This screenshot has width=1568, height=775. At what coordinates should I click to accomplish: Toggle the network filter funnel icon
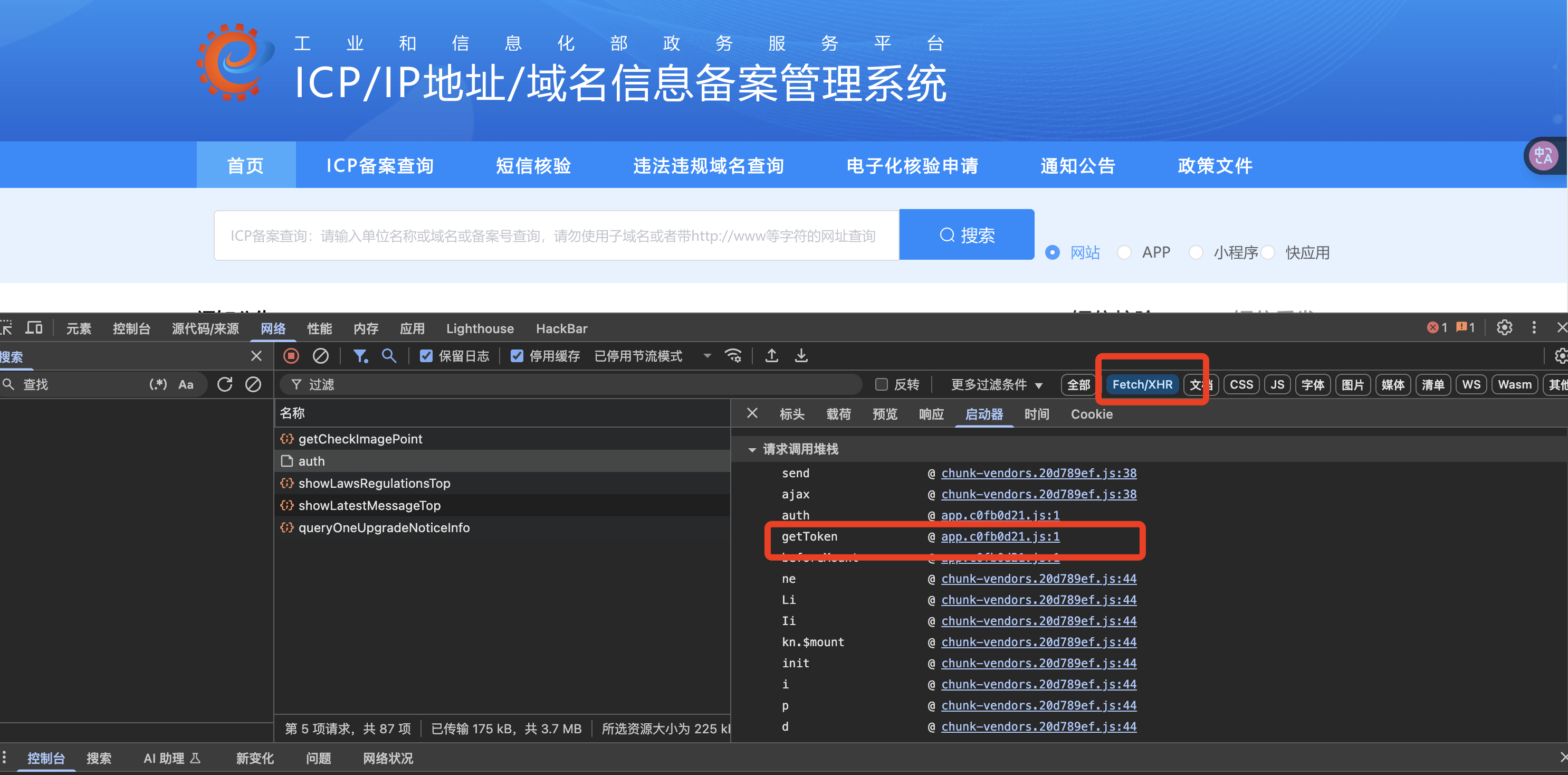point(360,356)
